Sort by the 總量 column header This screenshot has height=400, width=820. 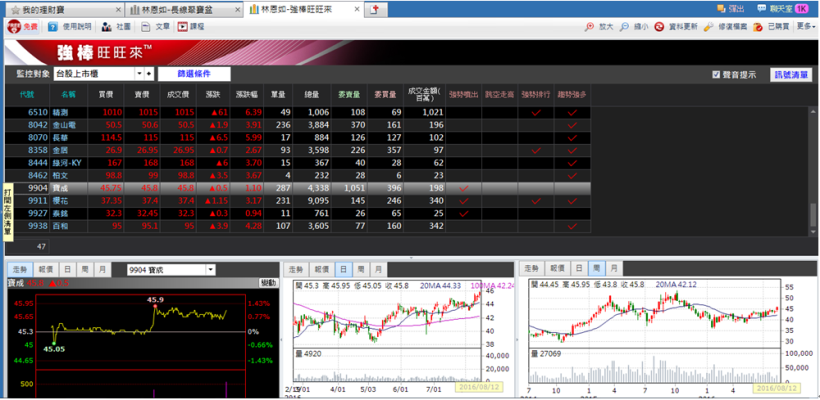[x=312, y=95]
